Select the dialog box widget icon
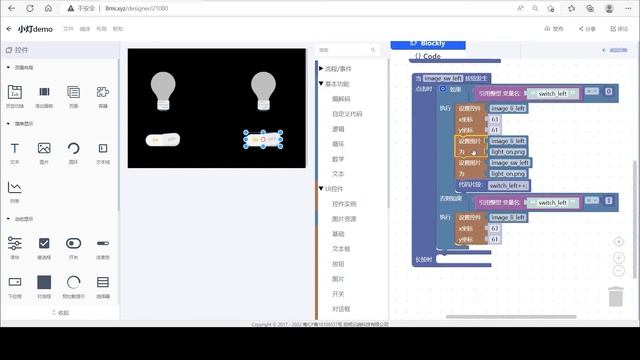The height and width of the screenshot is (360, 640). (x=44, y=282)
